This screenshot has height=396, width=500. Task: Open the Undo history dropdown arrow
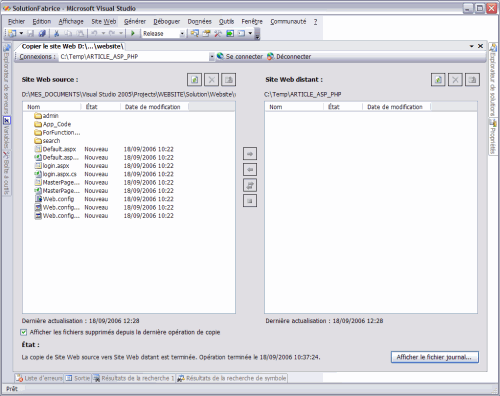coord(103,33)
